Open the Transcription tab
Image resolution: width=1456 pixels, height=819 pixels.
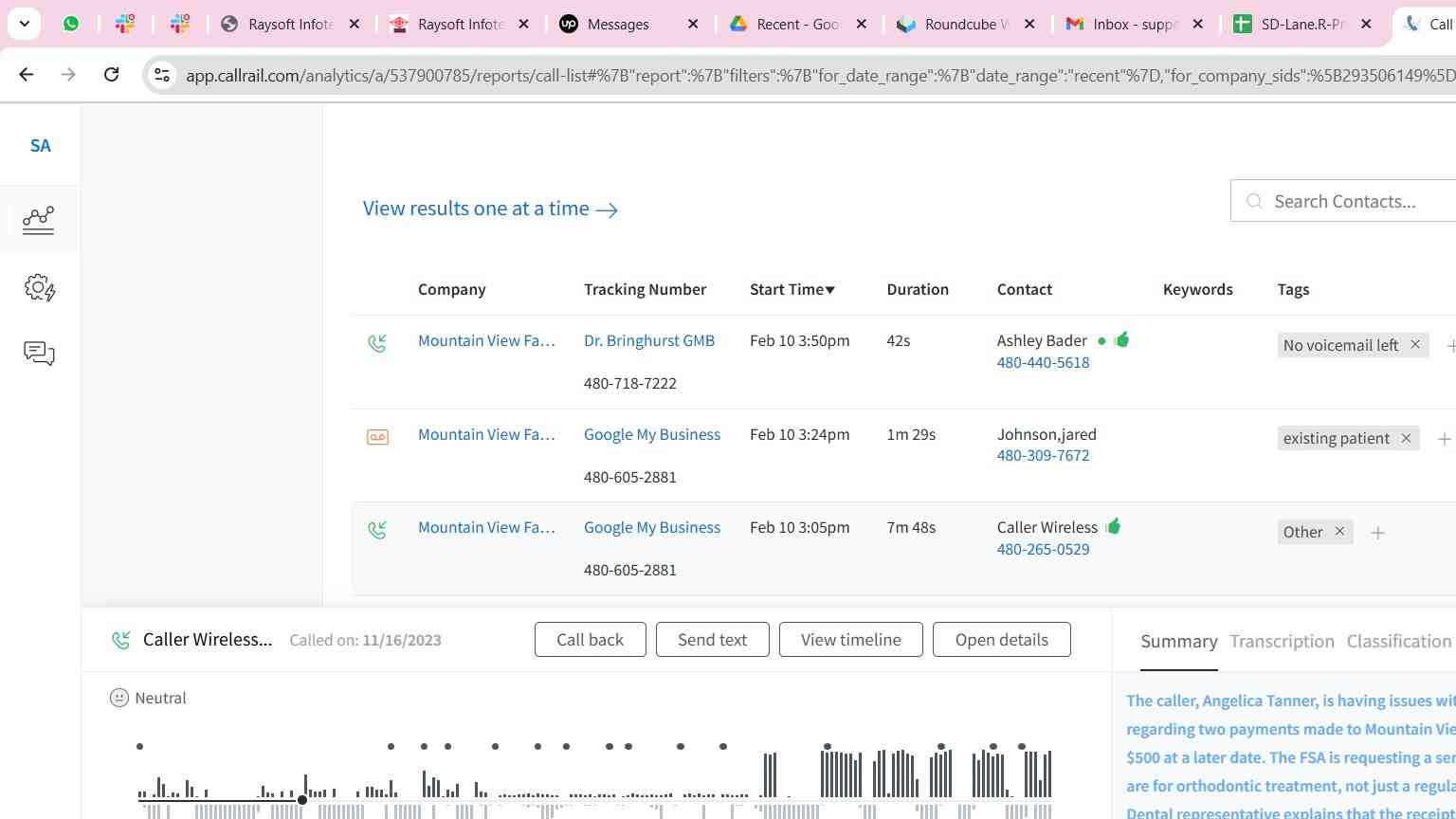pyautogui.click(x=1282, y=642)
